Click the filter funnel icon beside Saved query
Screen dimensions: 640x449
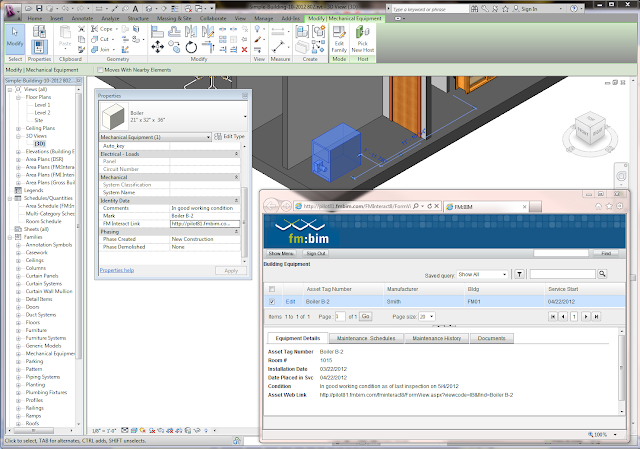(518, 273)
